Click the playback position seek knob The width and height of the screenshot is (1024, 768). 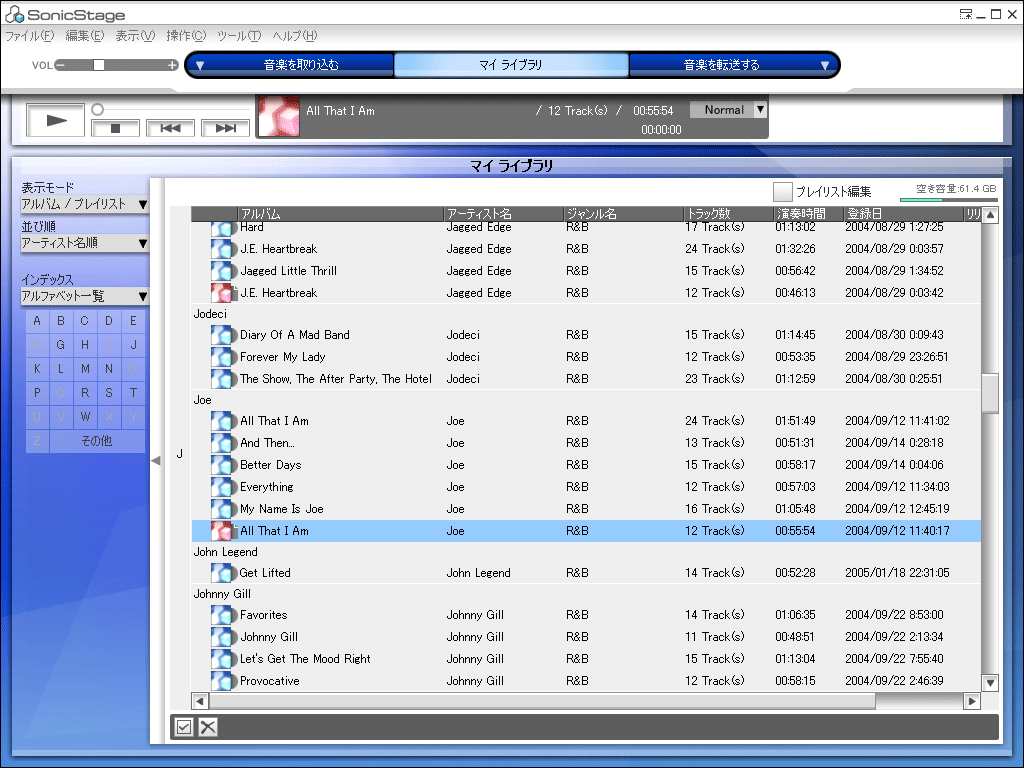(x=97, y=109)
